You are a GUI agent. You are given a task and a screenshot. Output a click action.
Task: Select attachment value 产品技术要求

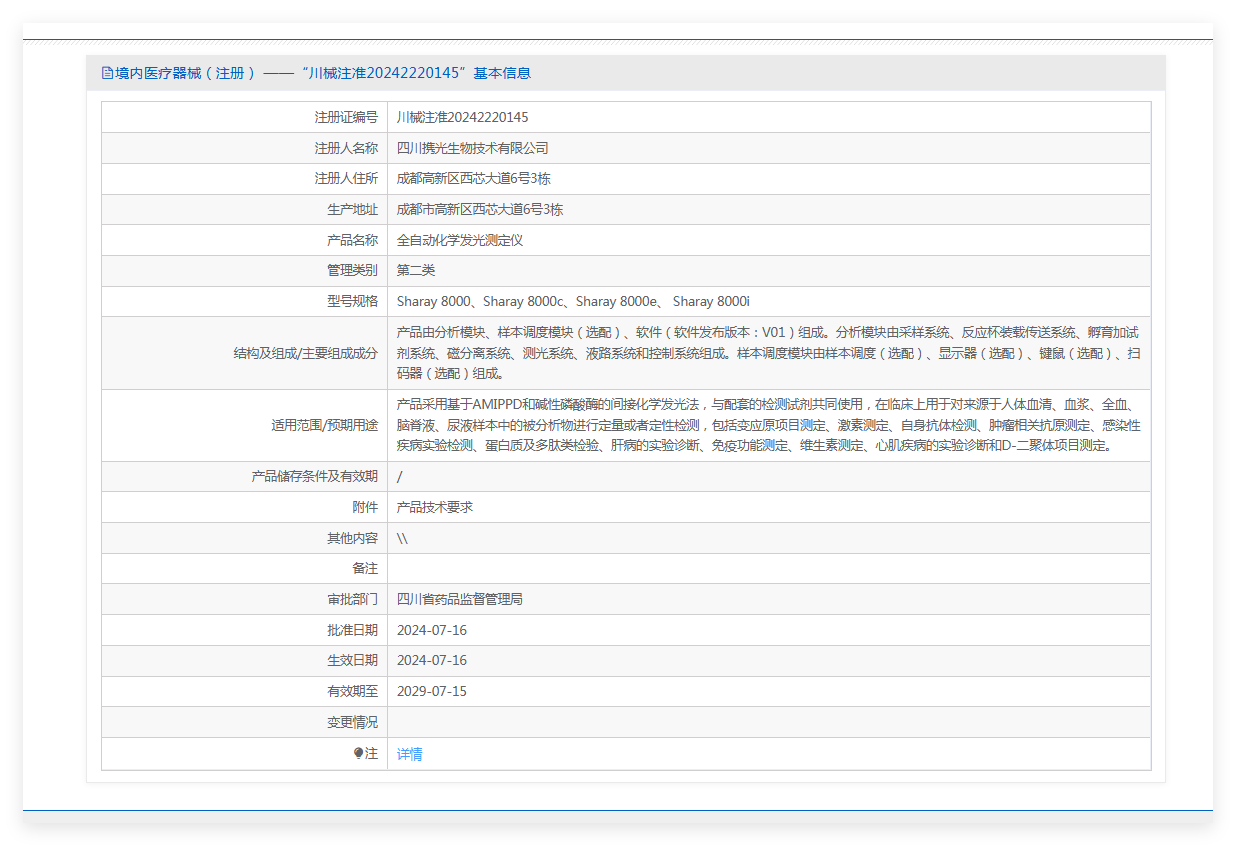point(435,507)
